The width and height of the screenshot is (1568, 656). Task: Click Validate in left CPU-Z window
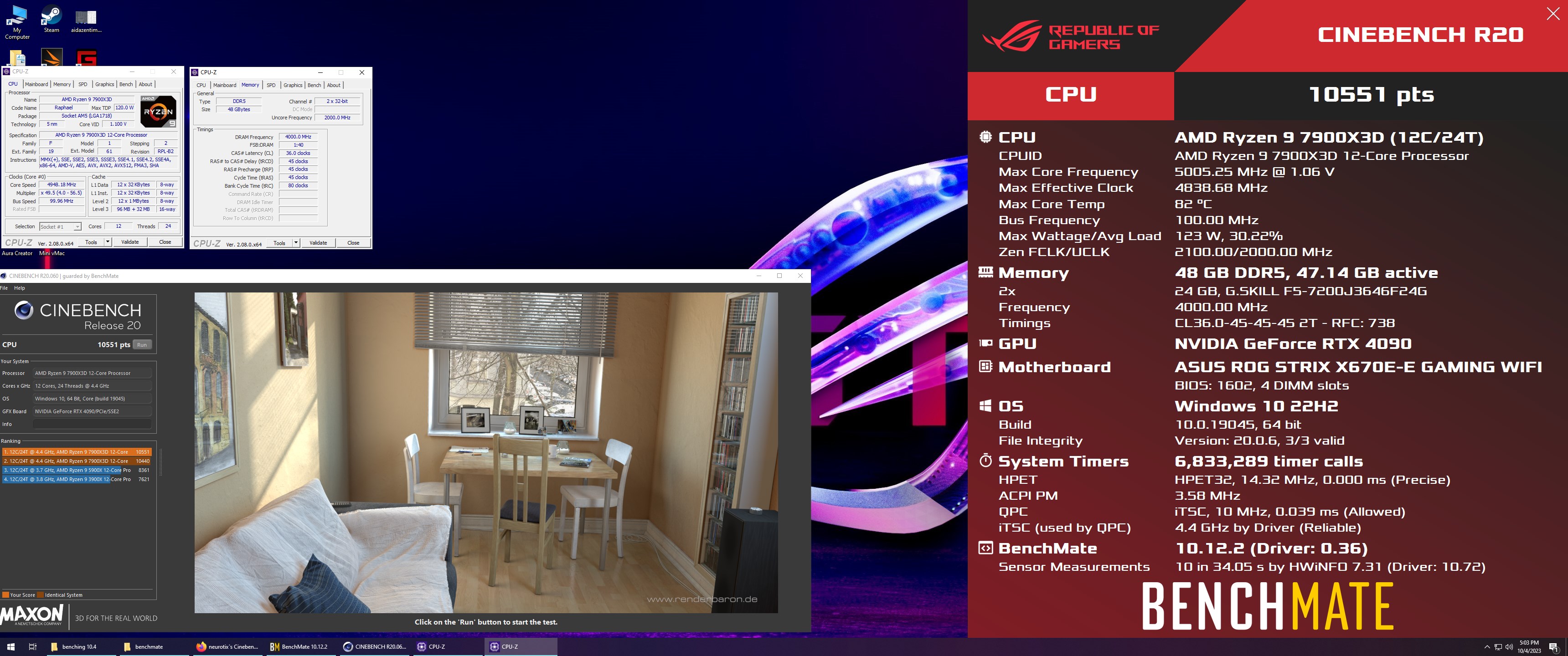click(x=129, y=241)
